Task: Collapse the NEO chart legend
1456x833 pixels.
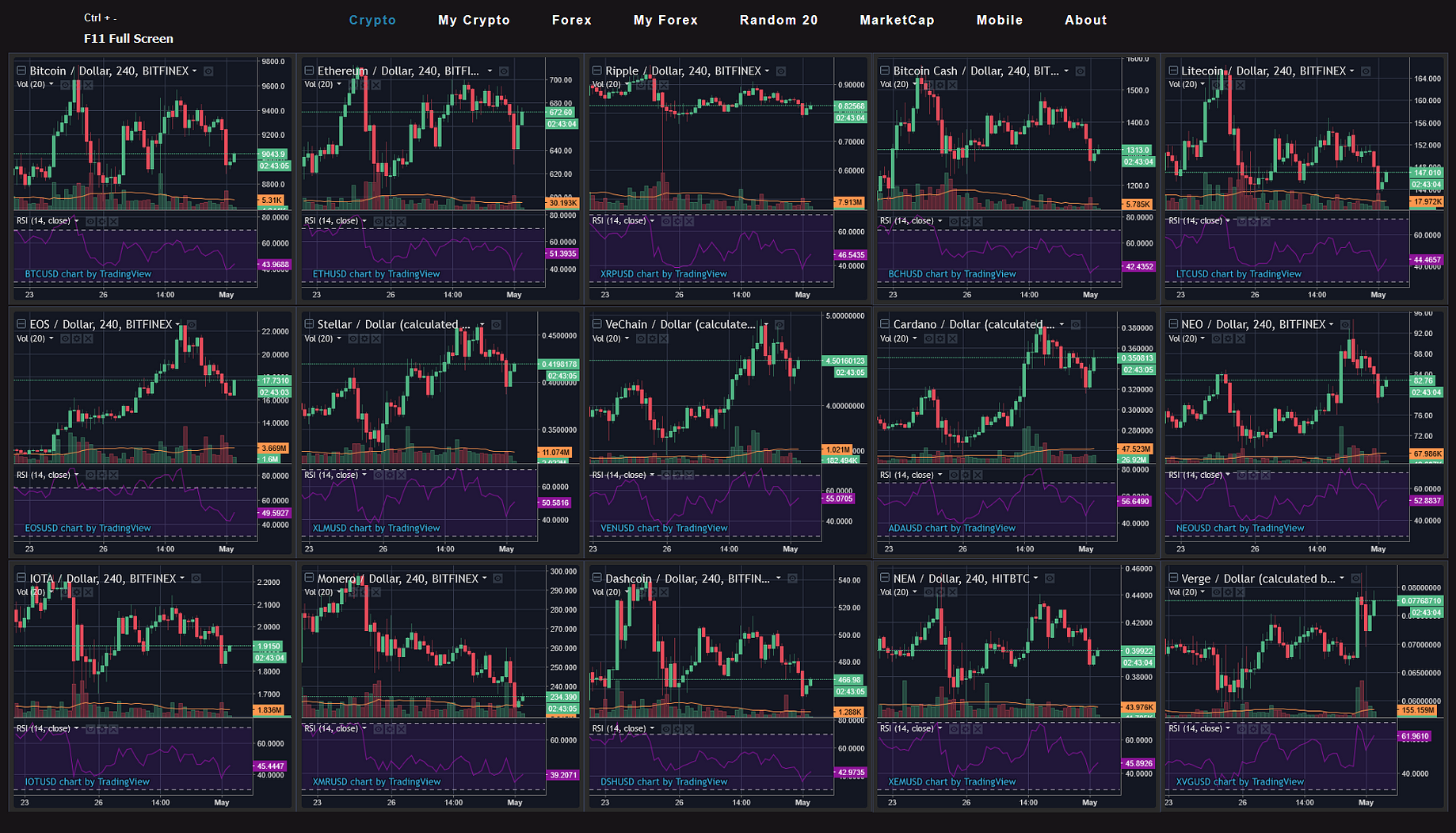Action: coord(1173,324)
